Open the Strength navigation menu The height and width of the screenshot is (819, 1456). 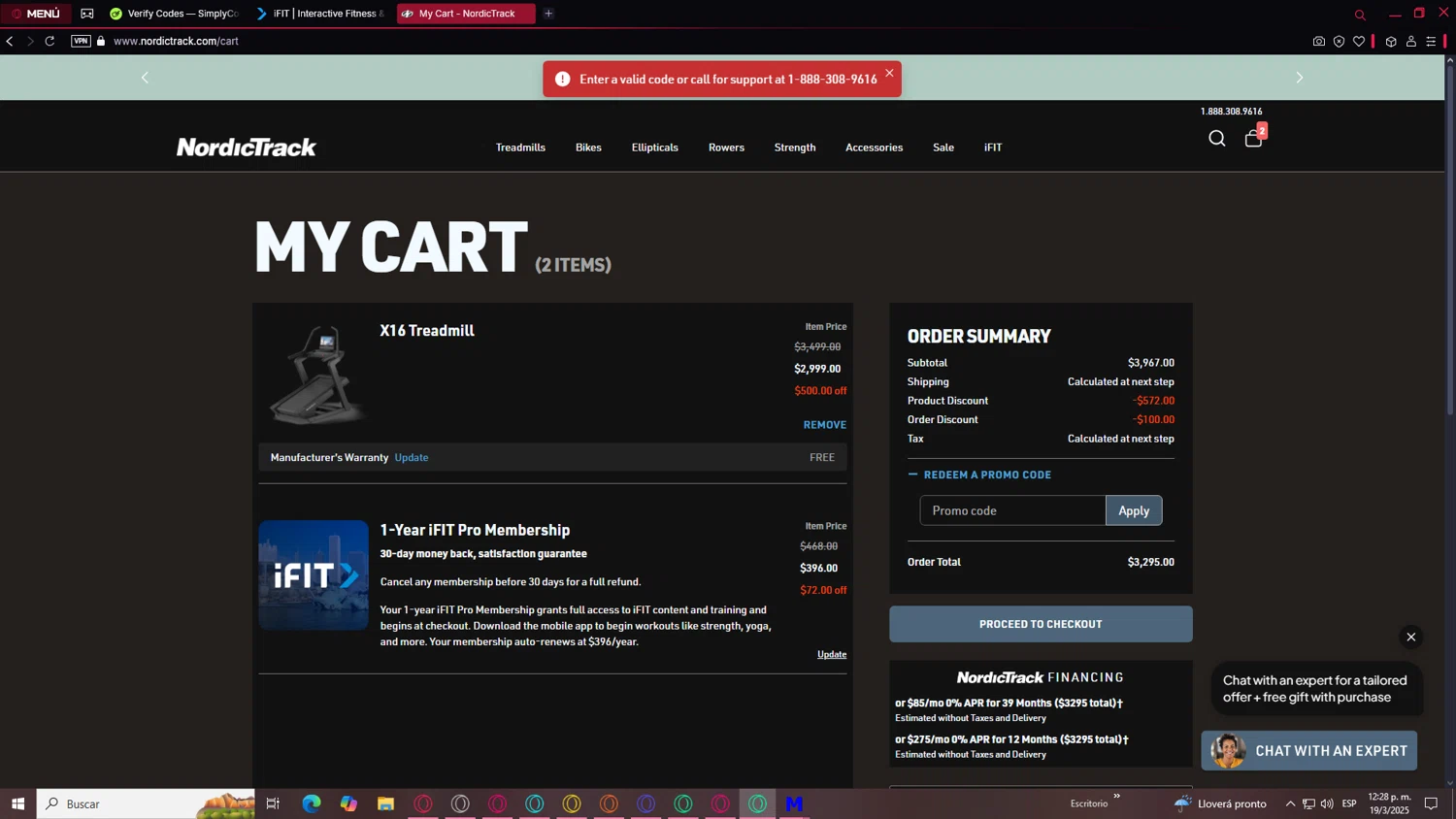click(795, 147)
